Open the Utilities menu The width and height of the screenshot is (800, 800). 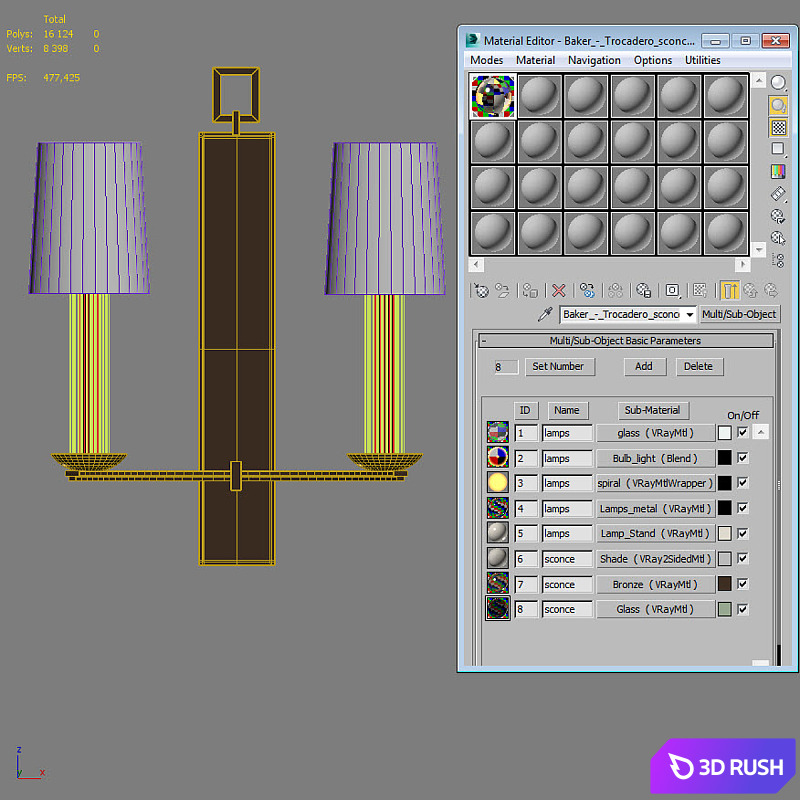(703, 60)
